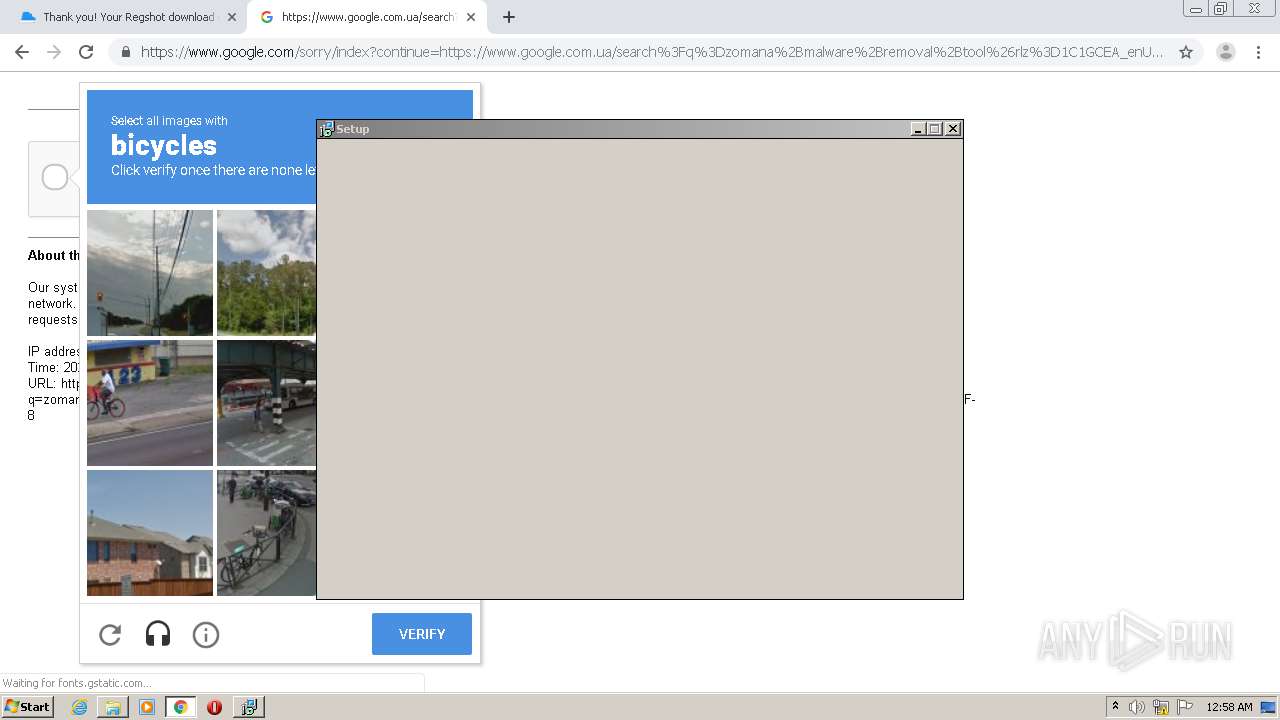Switch to Setup installer in taskbar

click(248, 707)
